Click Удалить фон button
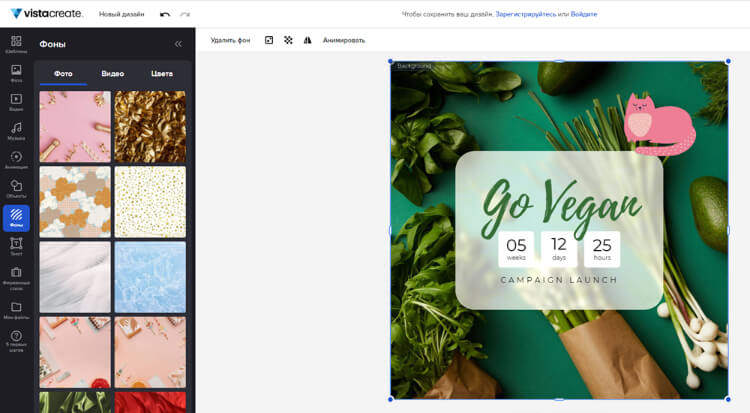Image resolution: width=750 pixels, height=413 pixels. pos(230,40)
